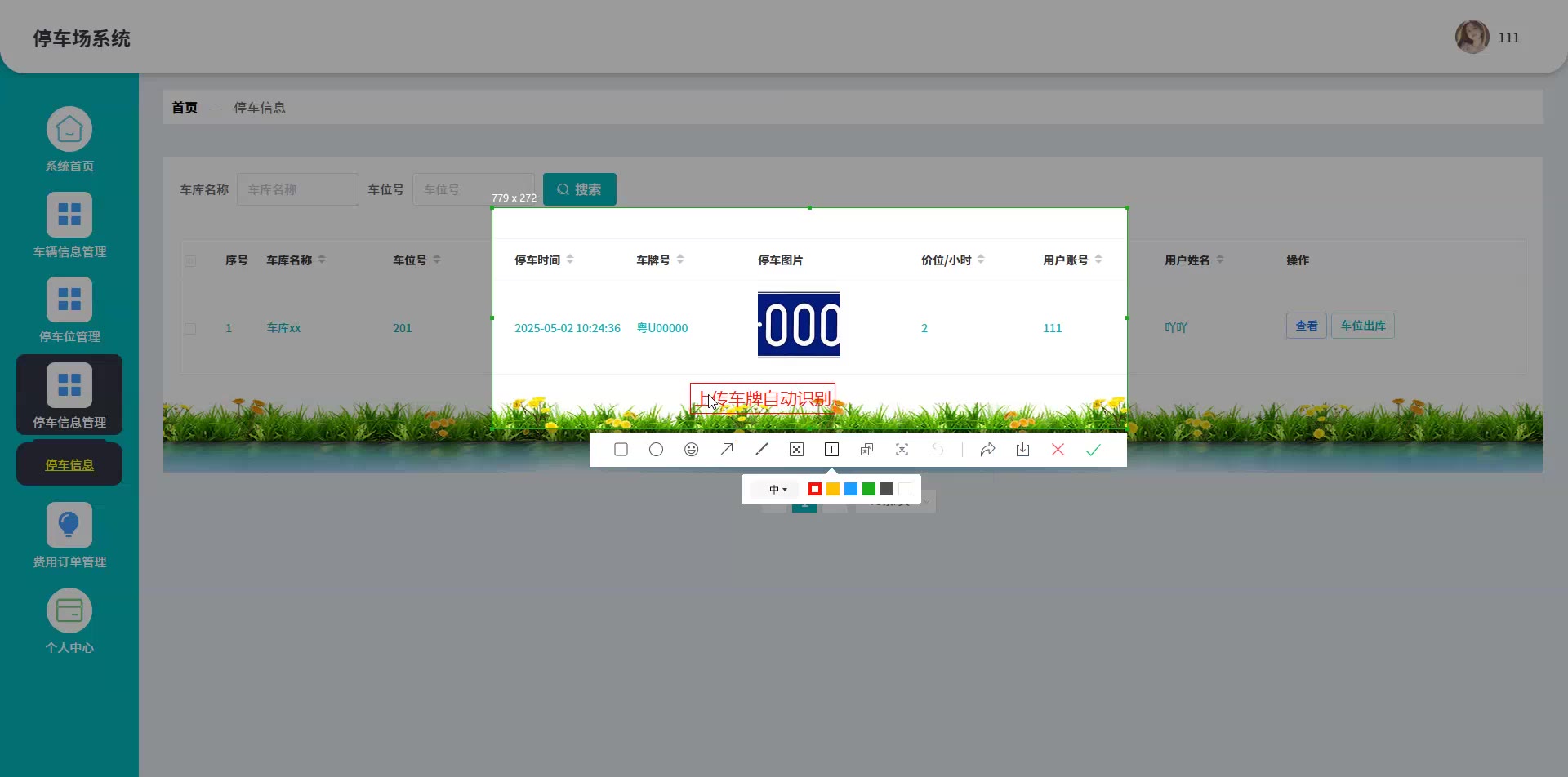The height and width of the screenshot is (777, 1568).
Task: Click parking time 2025-05-02 10:24:36
Action: (x=568, y=328)
